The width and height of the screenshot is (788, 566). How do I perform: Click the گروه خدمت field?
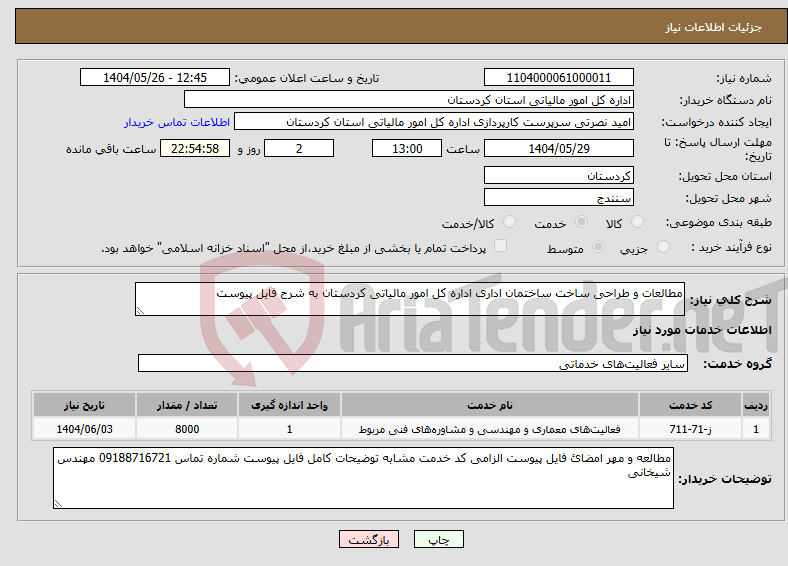tap(413, 363)
